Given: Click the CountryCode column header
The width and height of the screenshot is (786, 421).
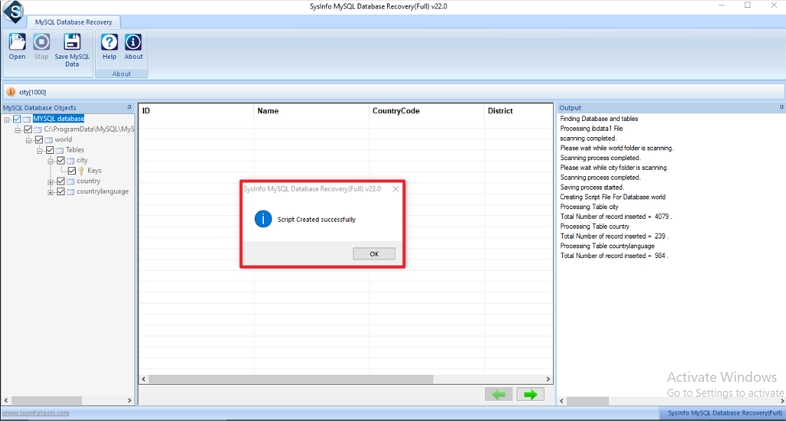Looking at the screenshot, I should 395,111.
